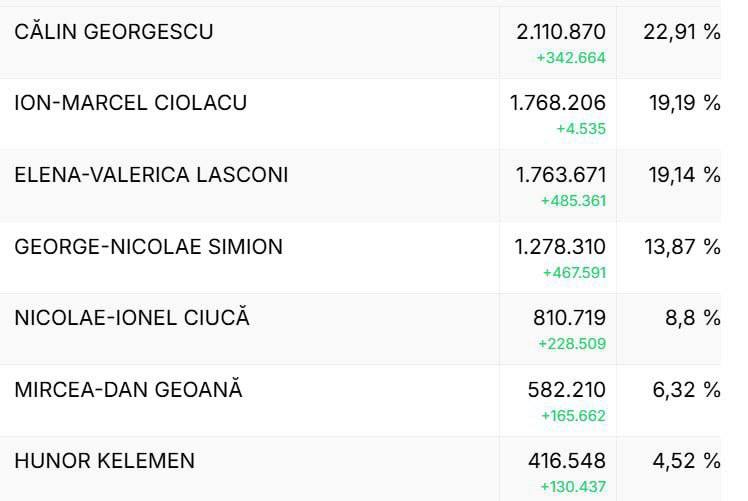Click the green +342.664 vote increase

click(571, 58)
